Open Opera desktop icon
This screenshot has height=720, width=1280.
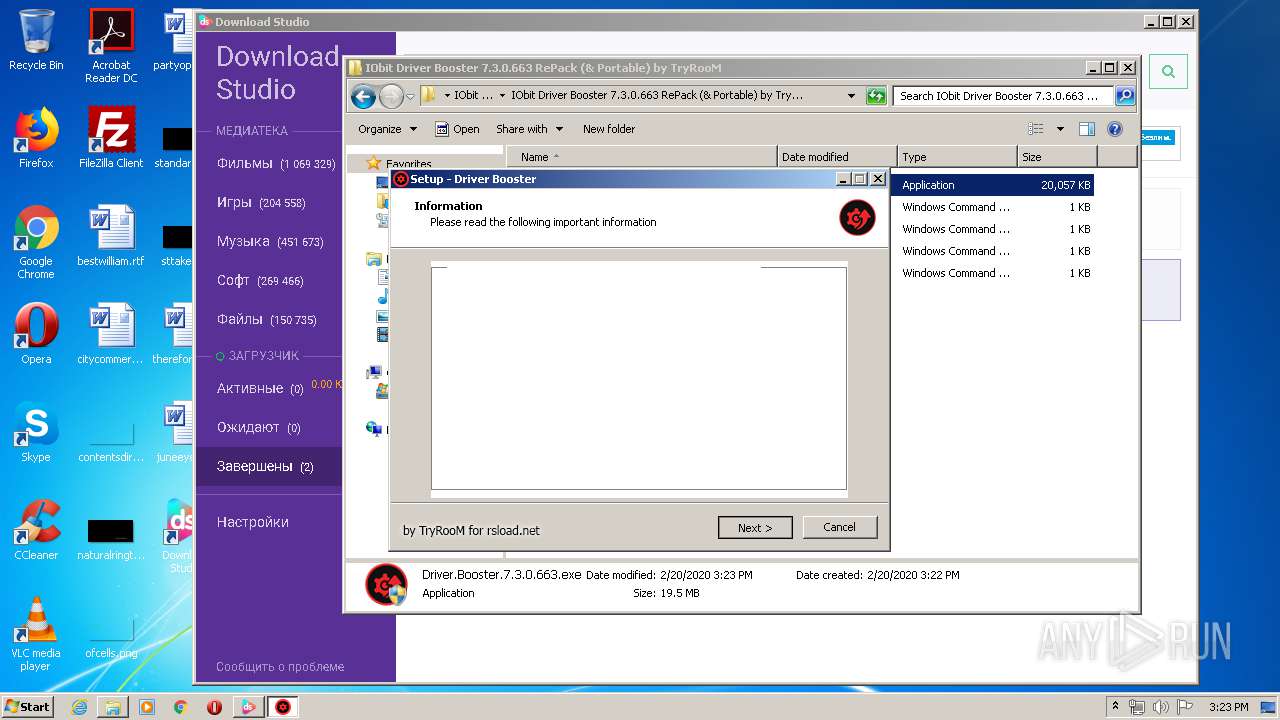pyautogui.click(x=36, y=334)
